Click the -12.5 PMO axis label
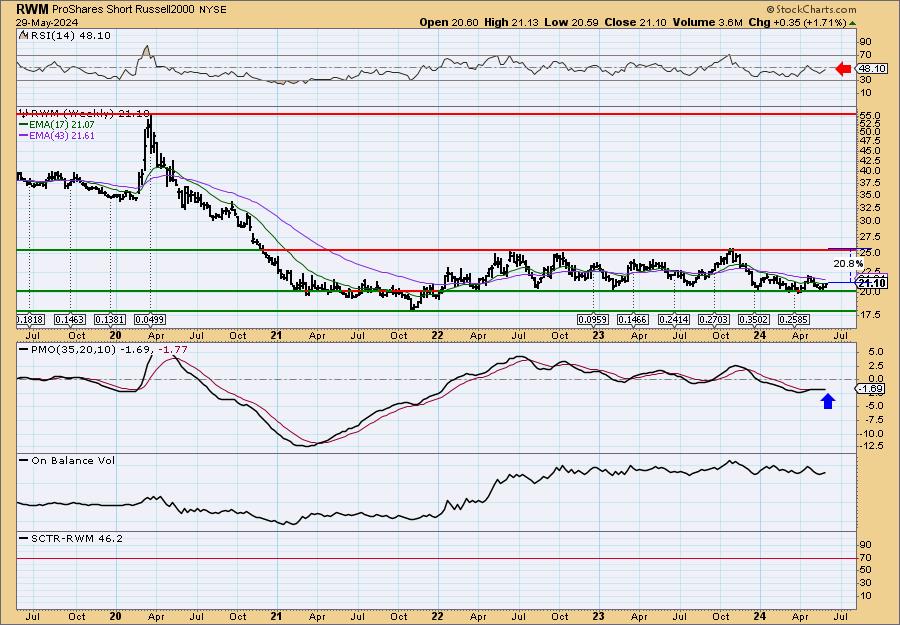Screen dimensions: 900x625 tap(871, 446)
